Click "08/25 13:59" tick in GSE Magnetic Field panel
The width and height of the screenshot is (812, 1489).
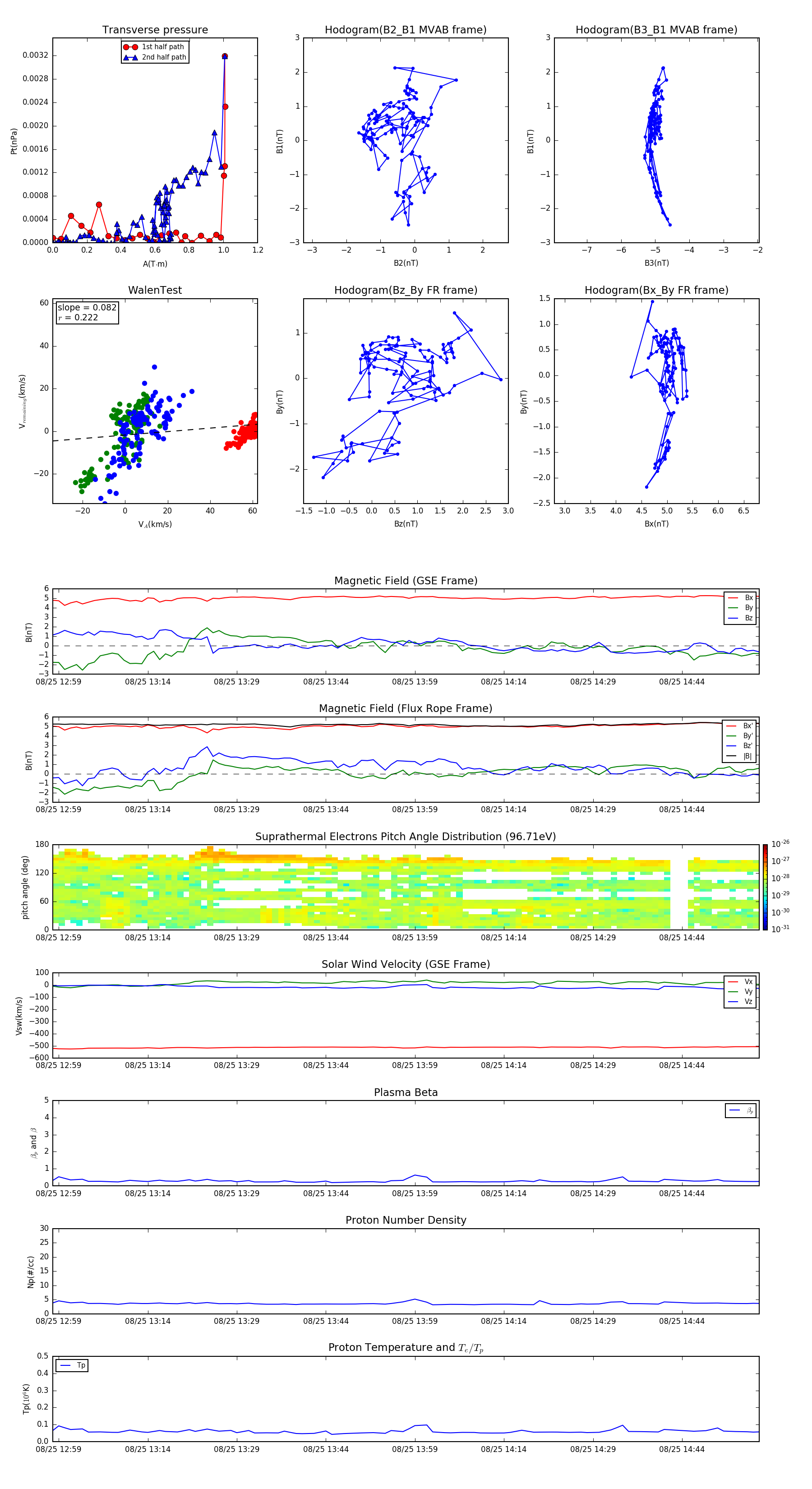tap(415, 681)
